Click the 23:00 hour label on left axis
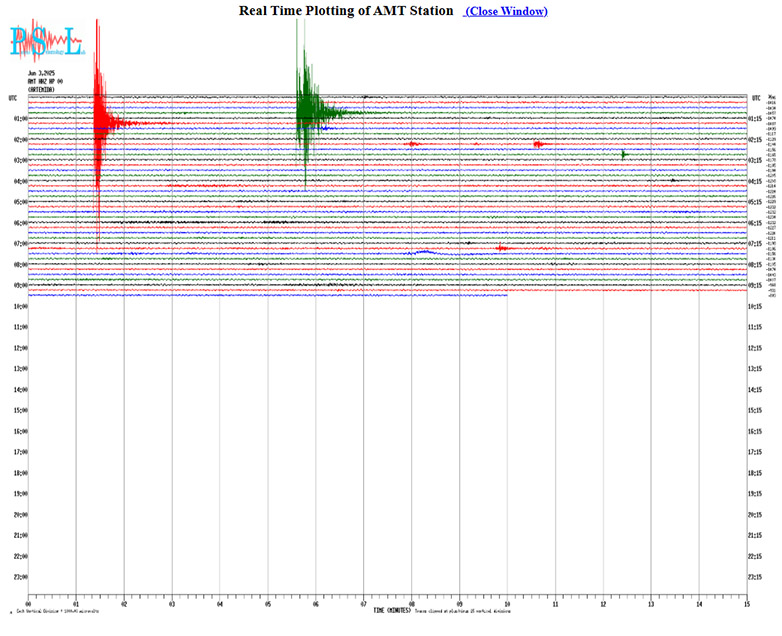The image size is (782, 636). tap(19, 577)
